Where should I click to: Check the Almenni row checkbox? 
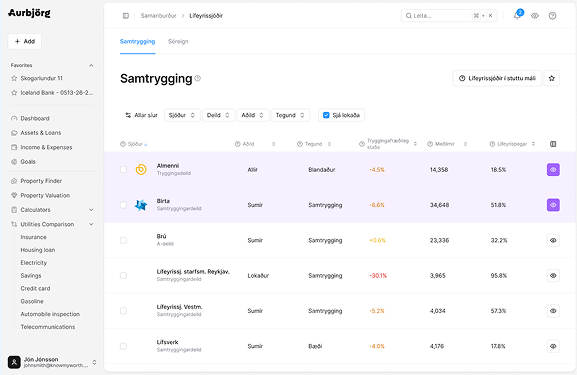(x=123, y=170)
